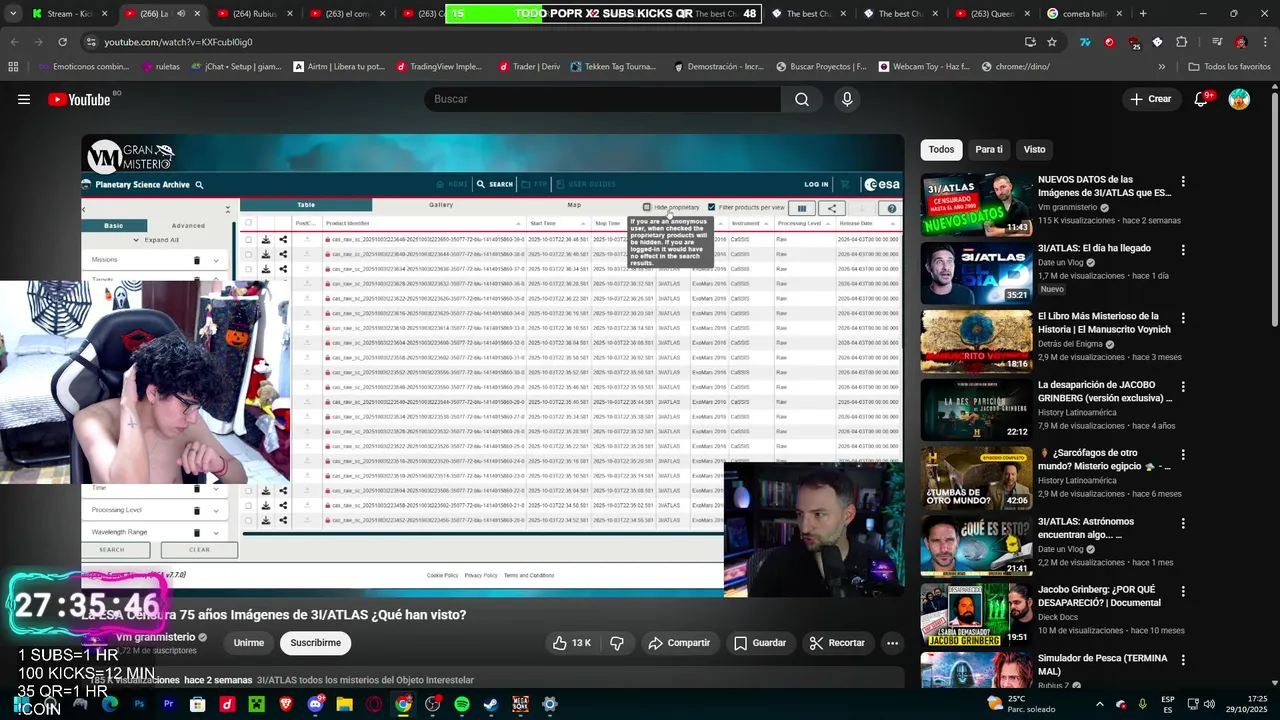Reload the page in the browser toolbar
Screen dimensions: 1280x720
tap(62, 42)
